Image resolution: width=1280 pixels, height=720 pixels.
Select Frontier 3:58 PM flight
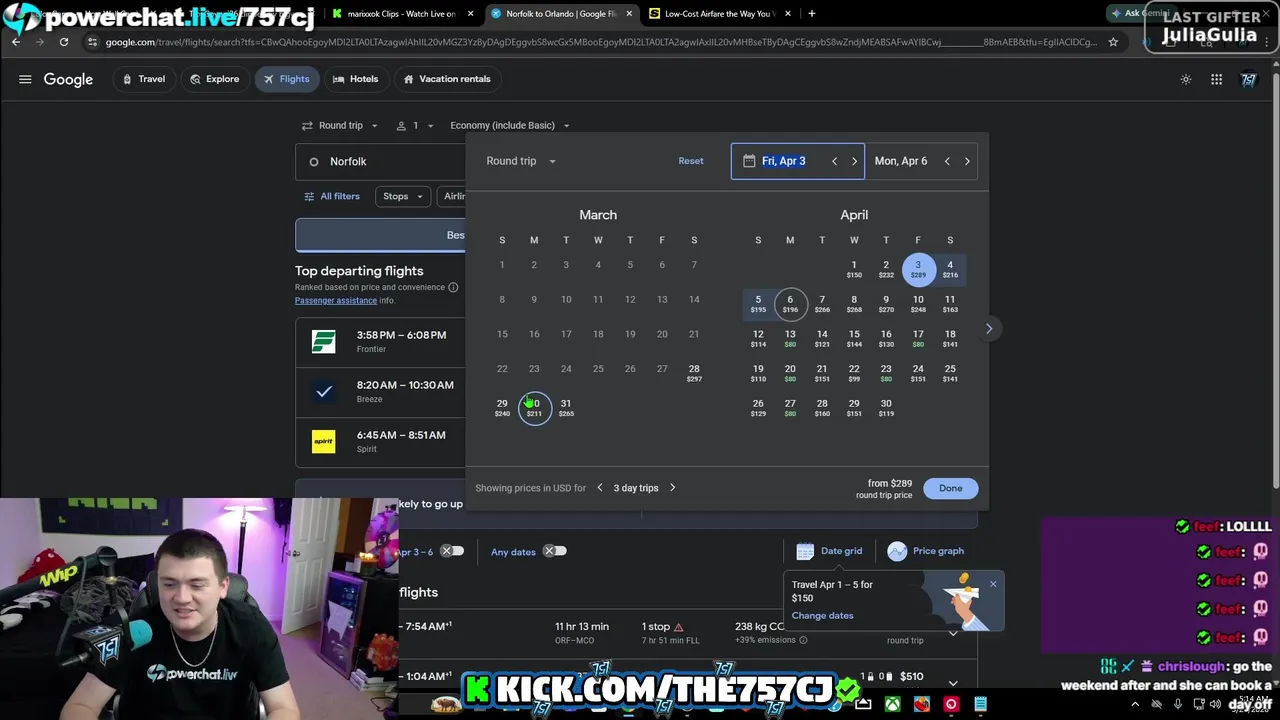point(381,341)
